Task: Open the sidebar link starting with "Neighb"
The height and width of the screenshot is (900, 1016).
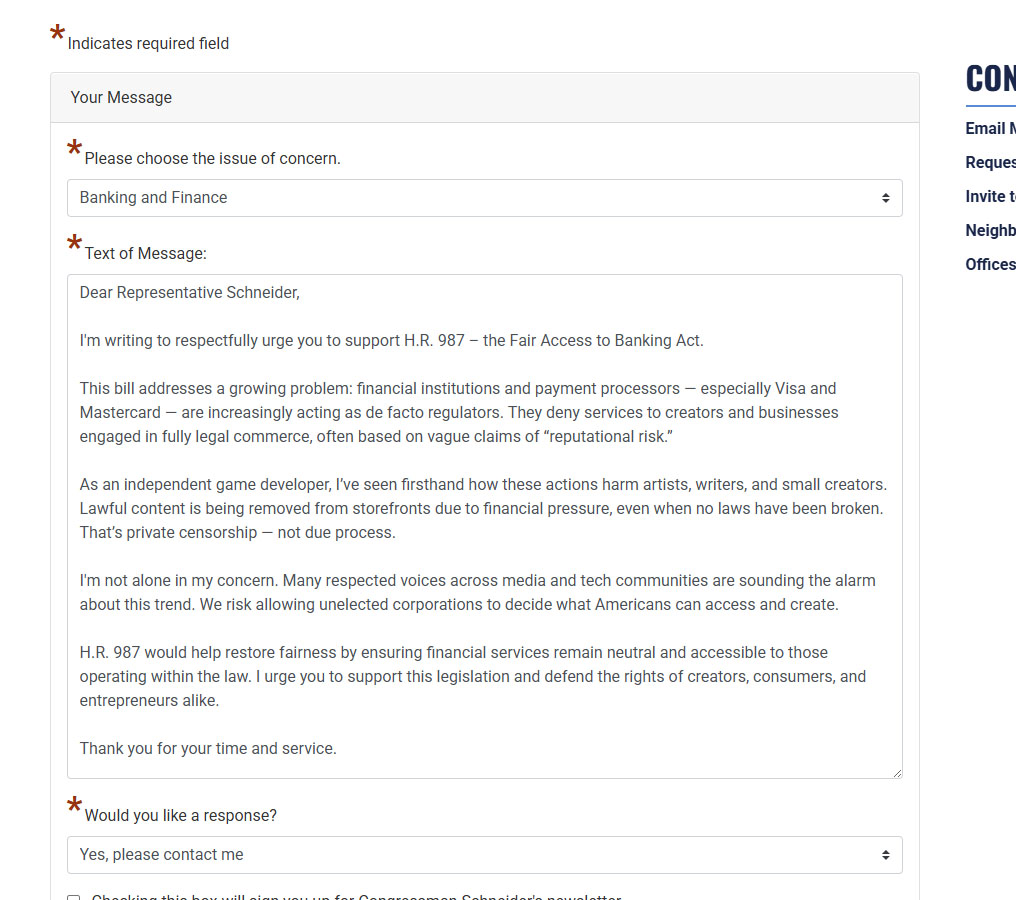Action: (x=990, y=230)
